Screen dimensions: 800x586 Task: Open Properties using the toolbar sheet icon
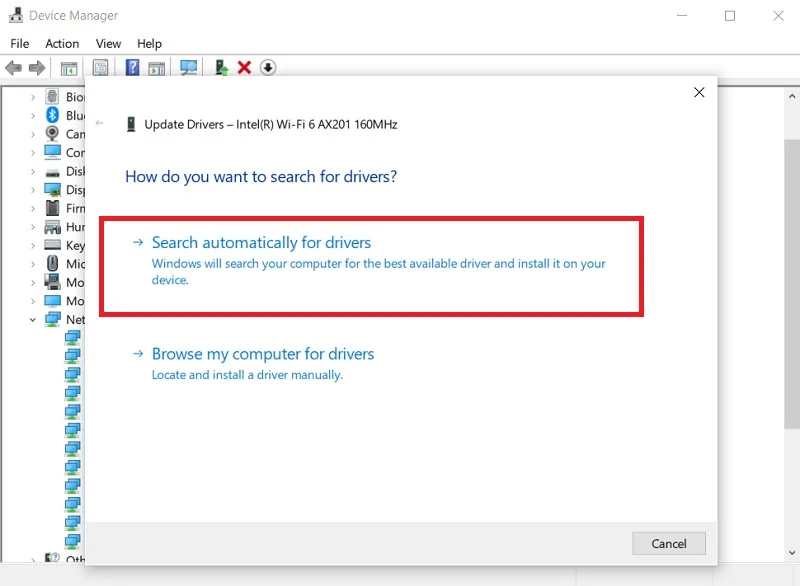tap(101, 67)
